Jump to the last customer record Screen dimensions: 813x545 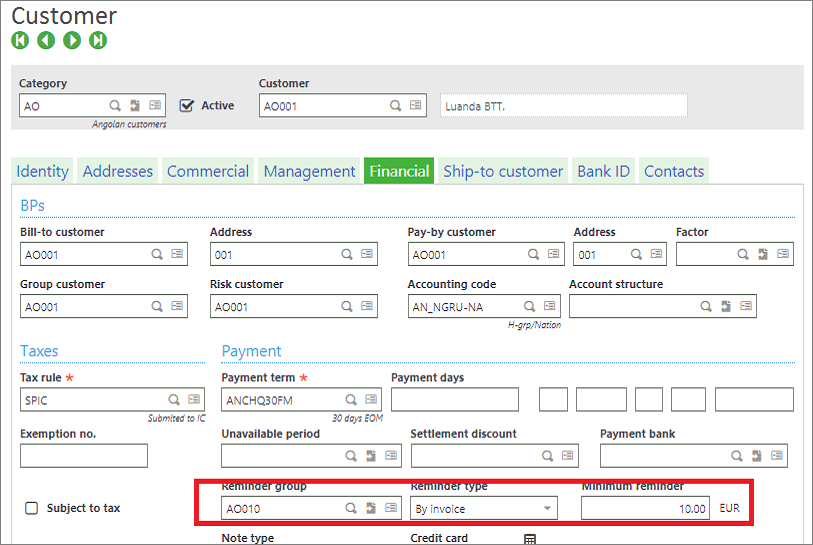point(98,40)
